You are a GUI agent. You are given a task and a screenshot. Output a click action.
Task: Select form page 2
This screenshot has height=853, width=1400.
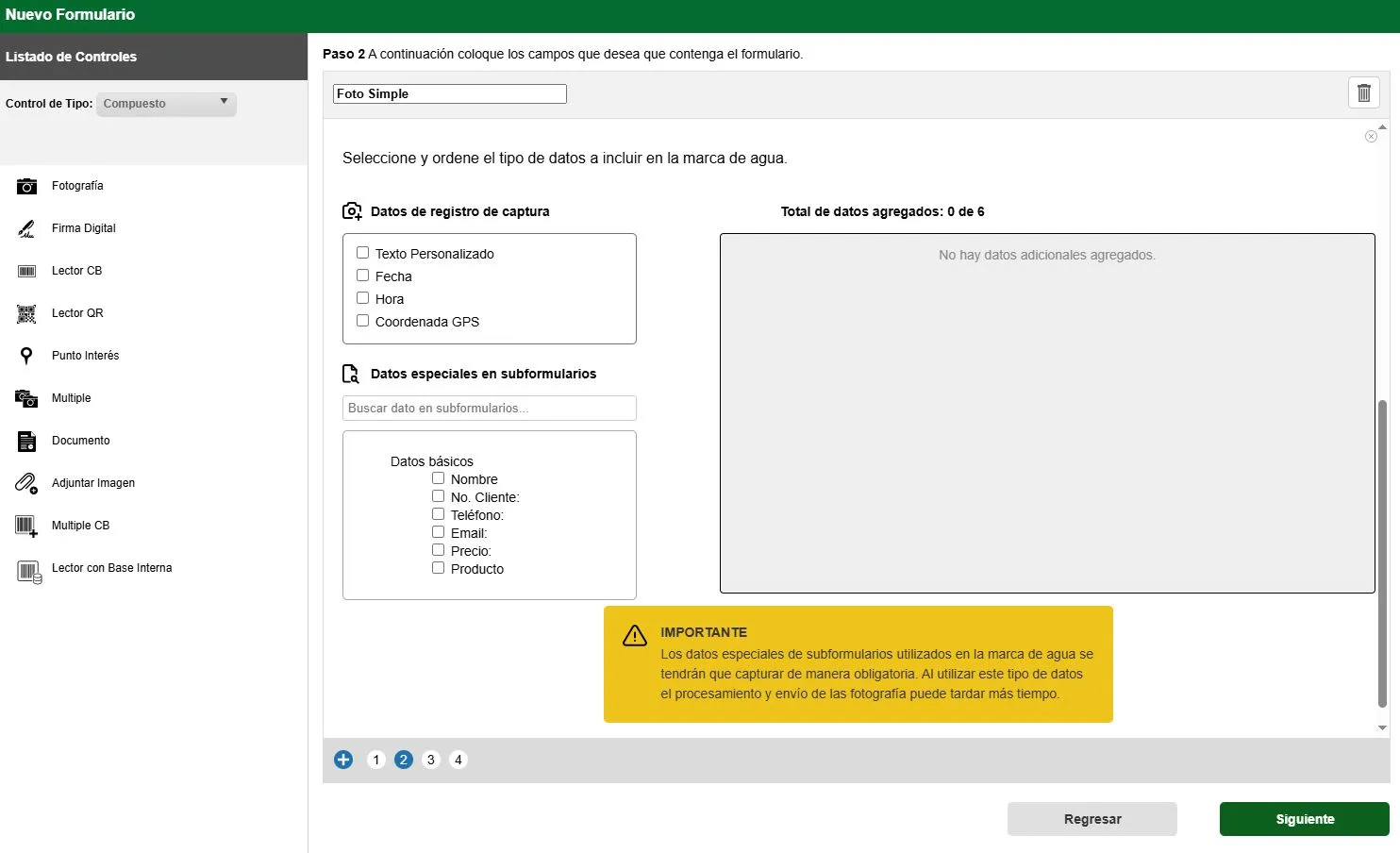[404, 760]
